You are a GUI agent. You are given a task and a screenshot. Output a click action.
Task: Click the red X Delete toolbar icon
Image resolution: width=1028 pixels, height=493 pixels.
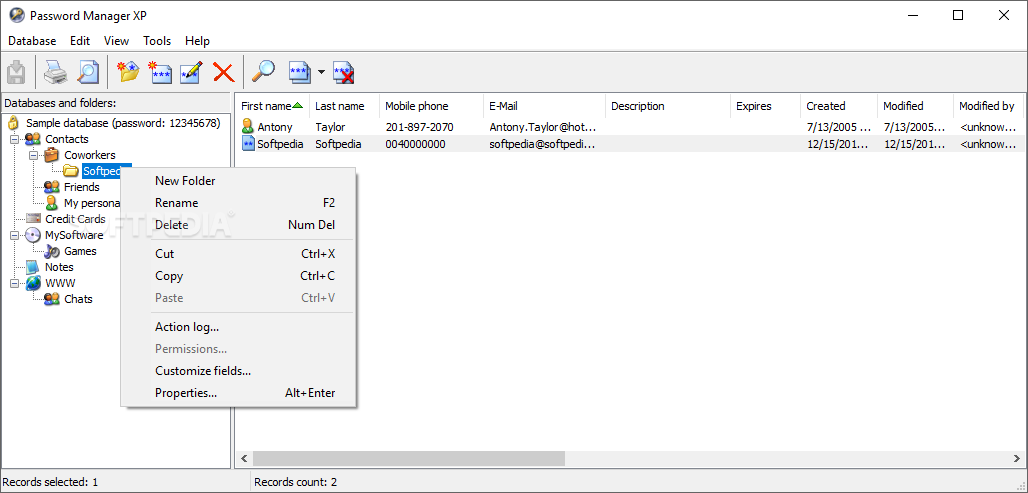pos(224,71)
